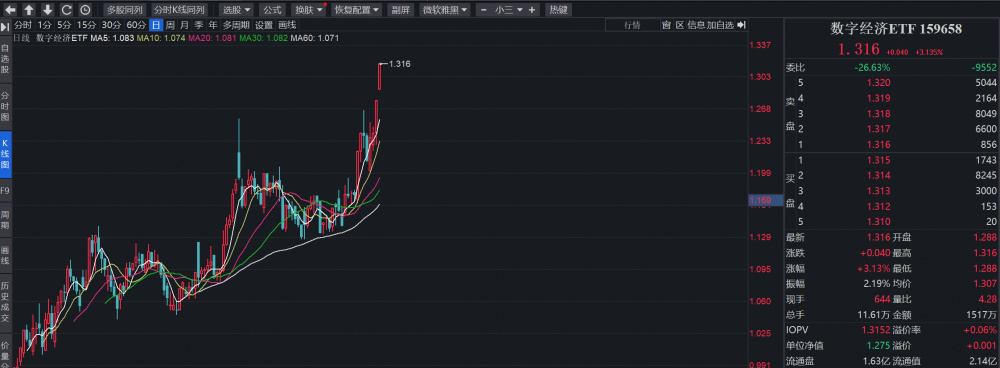
Task: Expand the 微软雅黑 font dropdown
Action: click(x=445, y=10)
